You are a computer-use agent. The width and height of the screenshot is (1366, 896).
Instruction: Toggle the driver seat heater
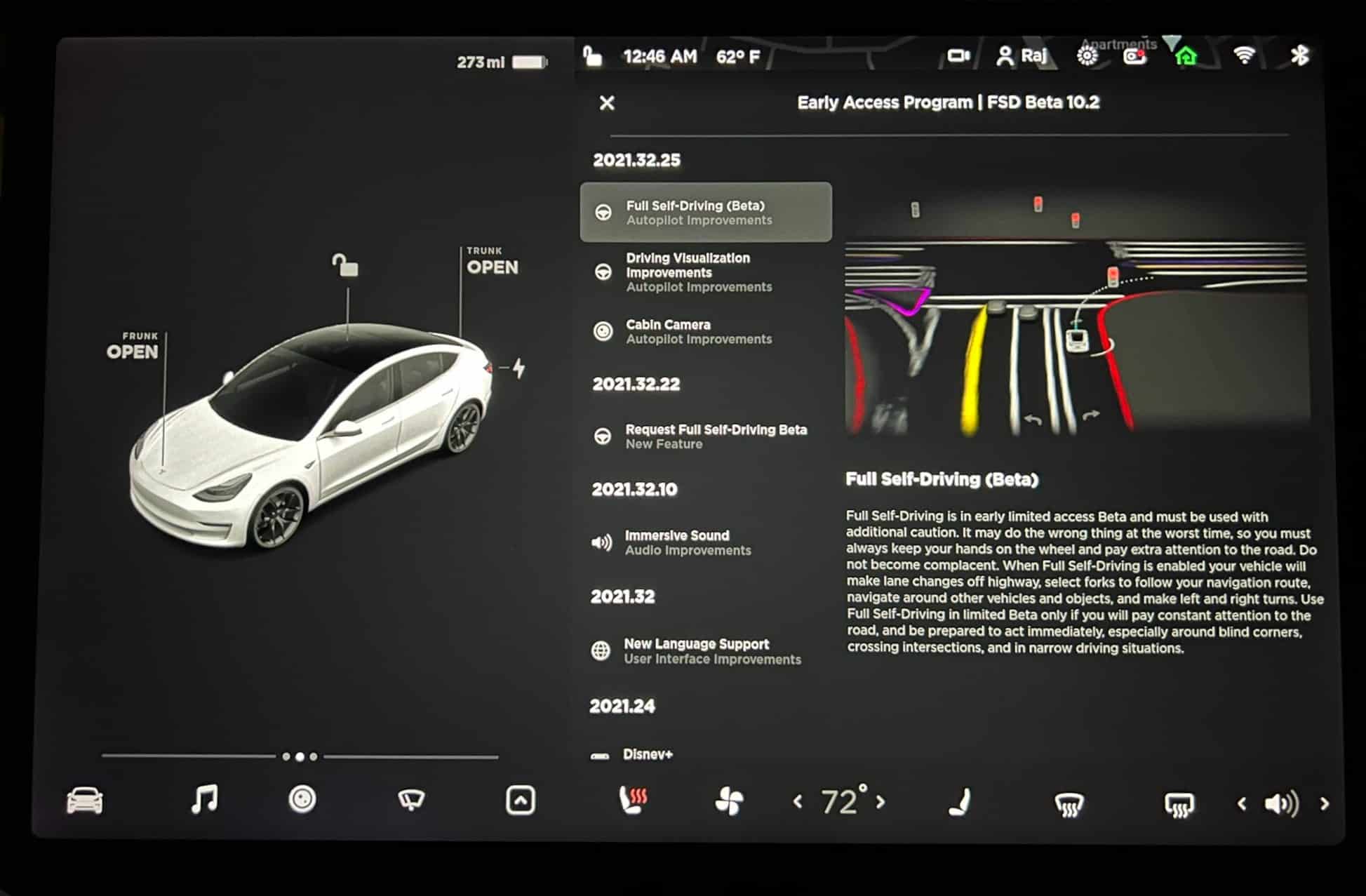633,801
